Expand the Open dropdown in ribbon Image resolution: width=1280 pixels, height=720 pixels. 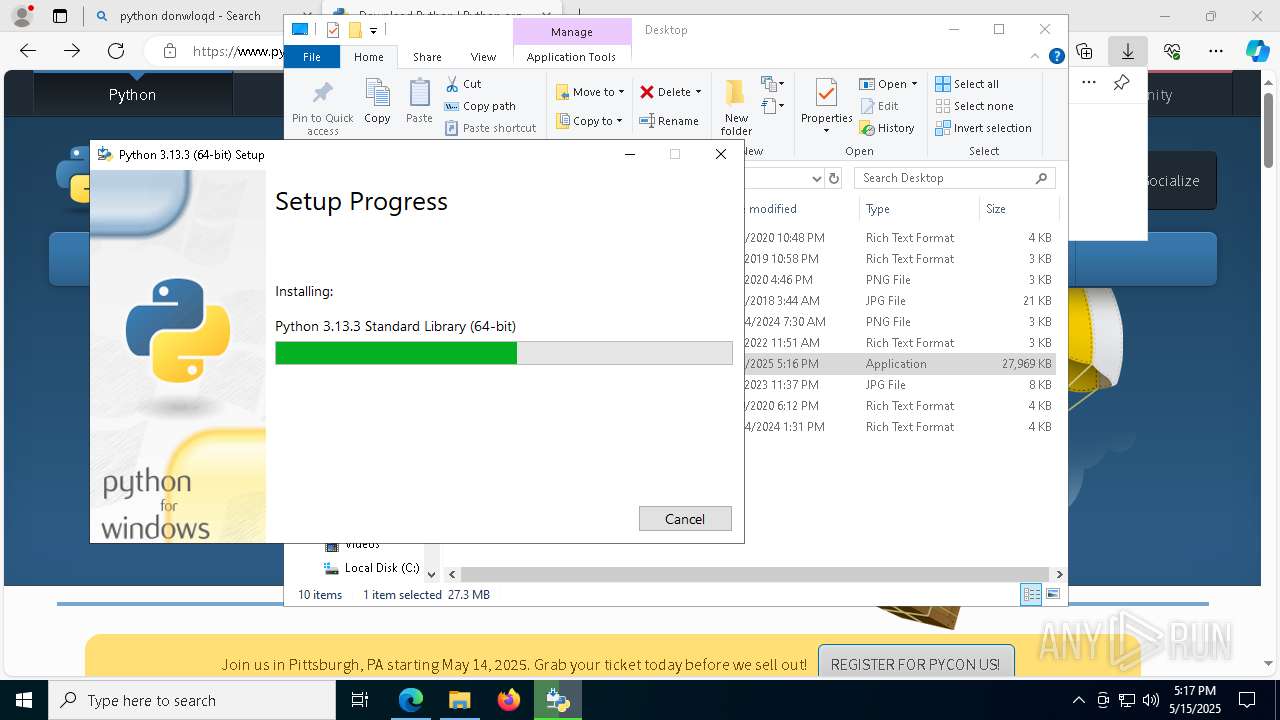click(914, 84)
